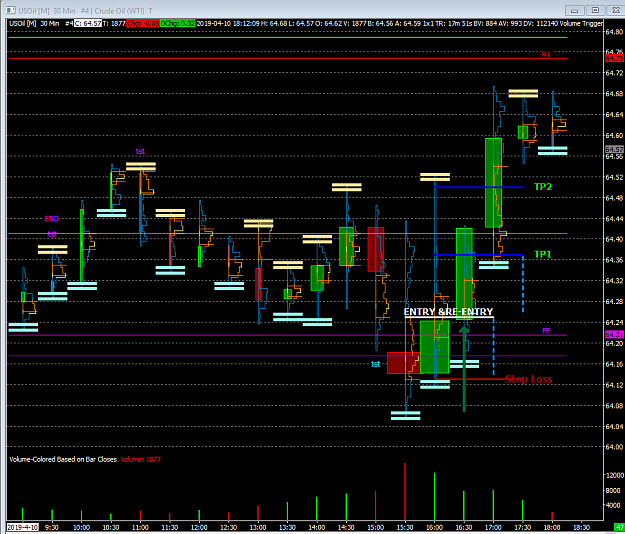Click the 12000 volume axis label
Image resolution: width=625 pixels, height=534 pixels.
(x=615, y=475)
